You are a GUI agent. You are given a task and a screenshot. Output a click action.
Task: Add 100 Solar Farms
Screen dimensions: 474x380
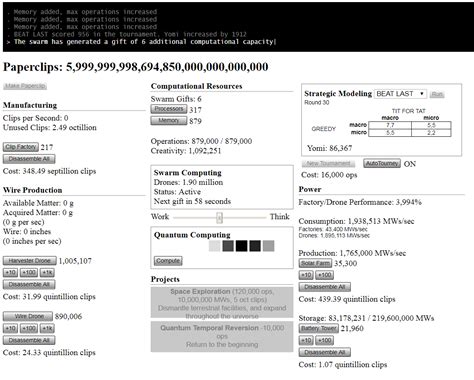tap(325, 275)
